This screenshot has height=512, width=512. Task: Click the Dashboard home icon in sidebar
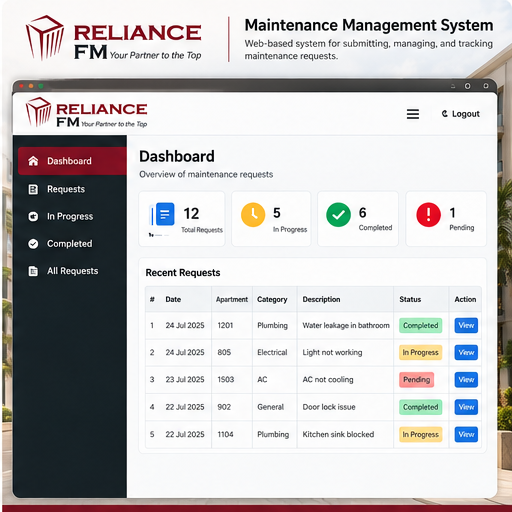point(33,161)
